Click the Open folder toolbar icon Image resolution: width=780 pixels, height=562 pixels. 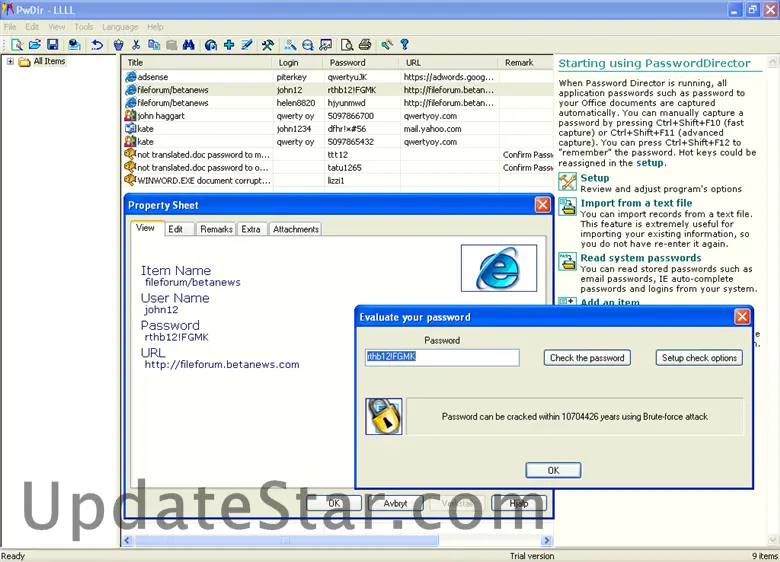click(x=35, y=45)
